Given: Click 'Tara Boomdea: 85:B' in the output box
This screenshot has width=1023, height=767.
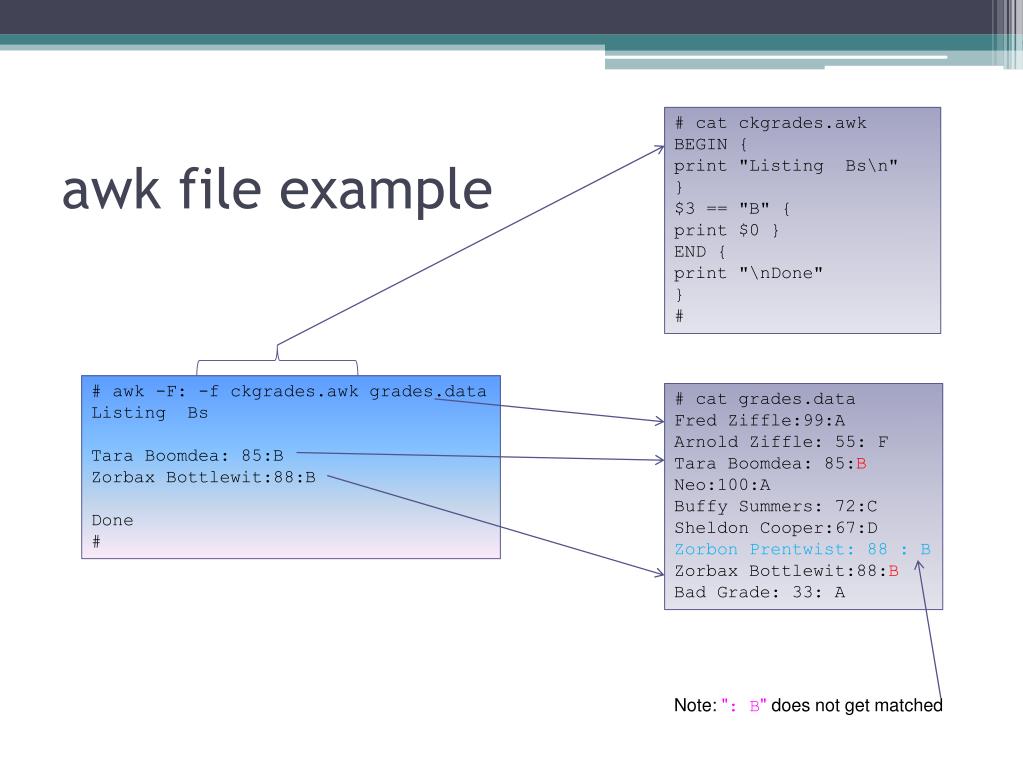Looking at the screenshot, I should [x=187, y=456].
